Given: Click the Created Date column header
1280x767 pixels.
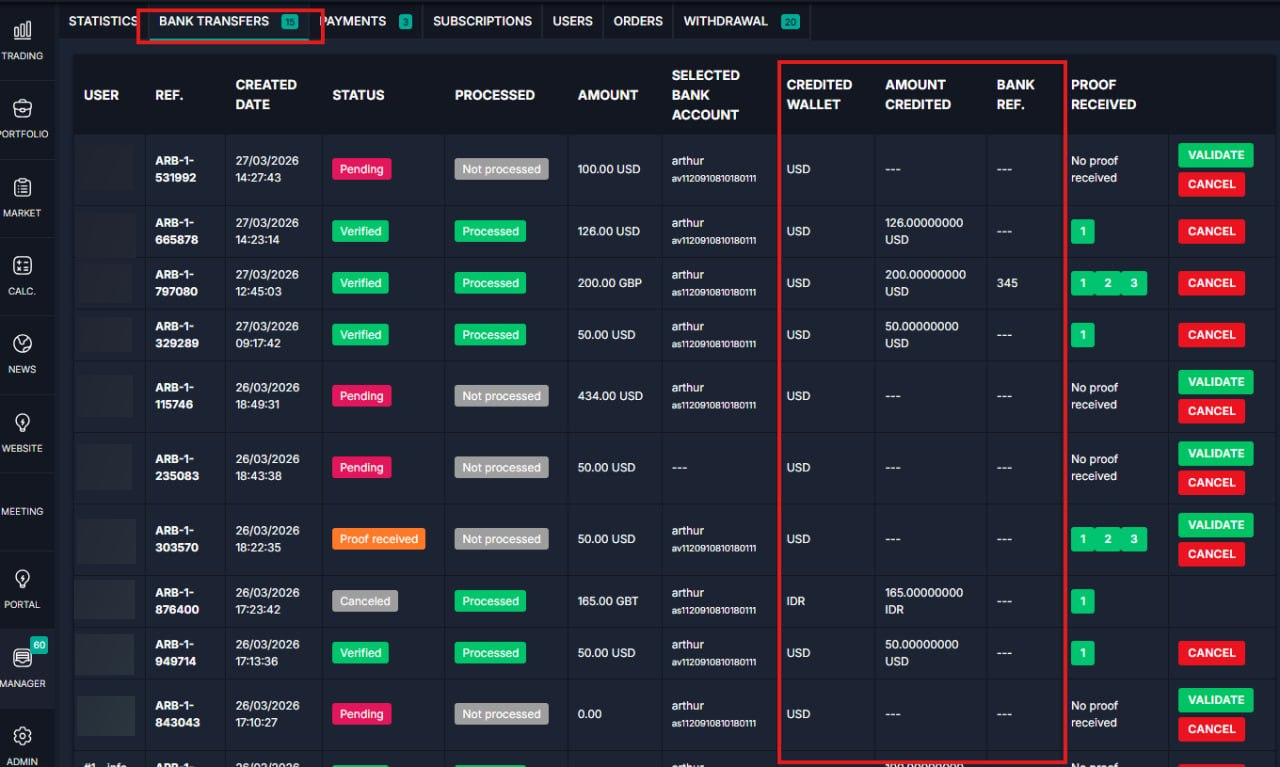Looking at the screenshot, I should tap(266, 94).
